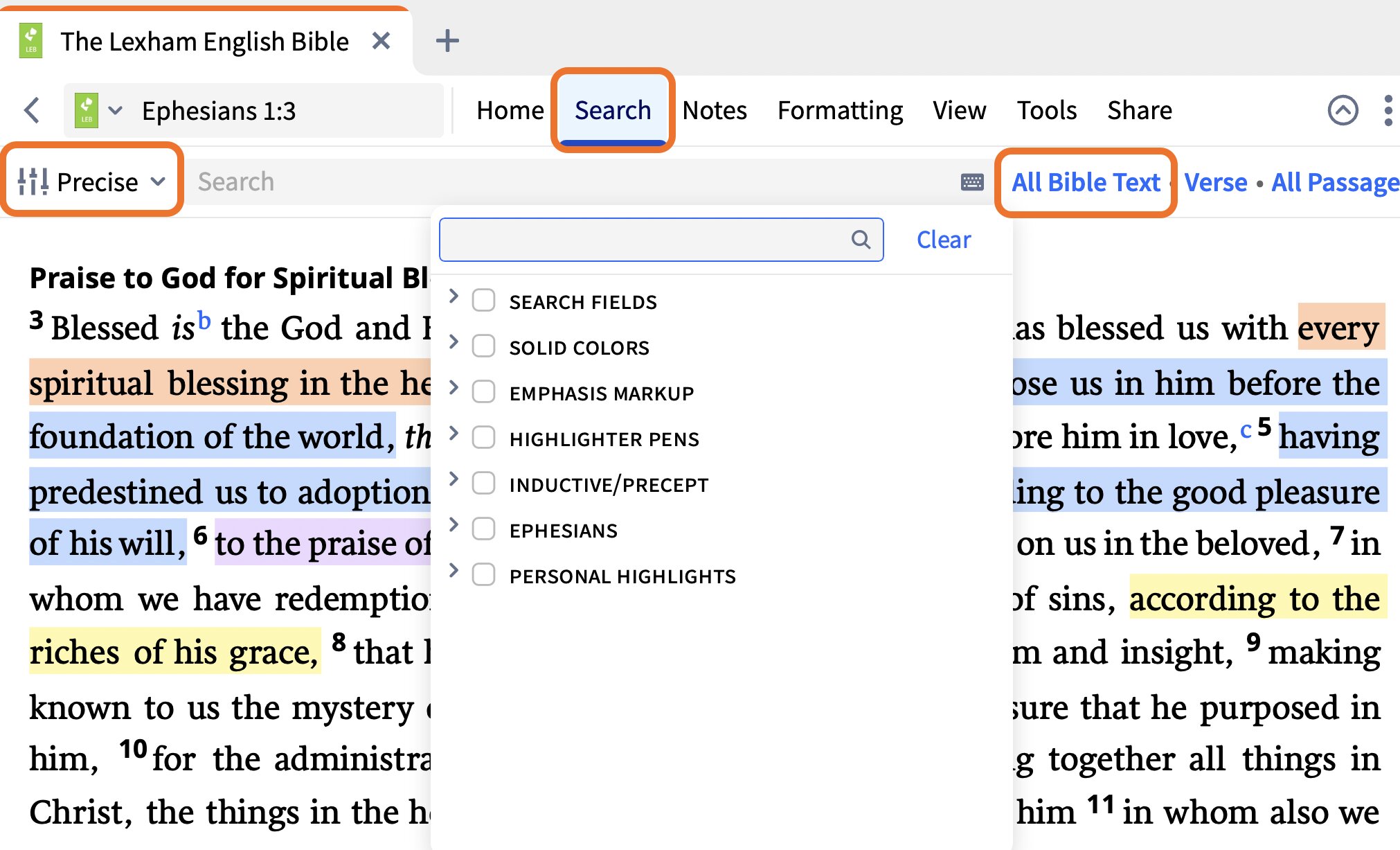
Task: Click the All Passages link
Action: 1335,182
